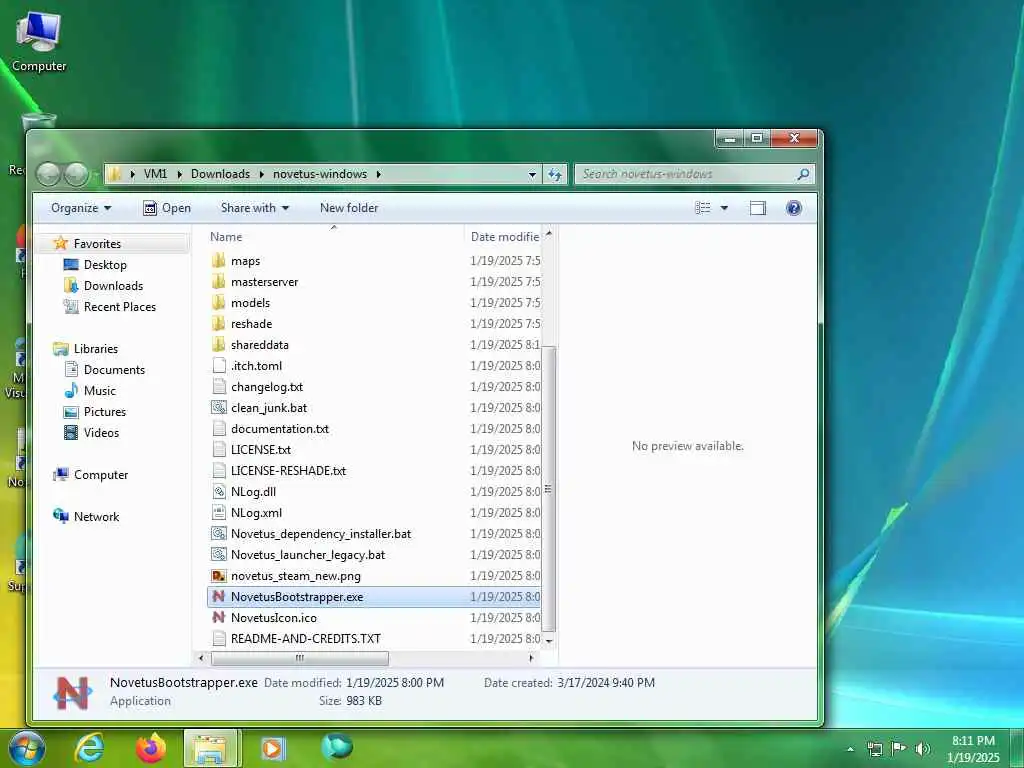The height and width of the screenshot is (768, 1024).
Task: Open volume control in system tray
Action: tap(922, 748)
